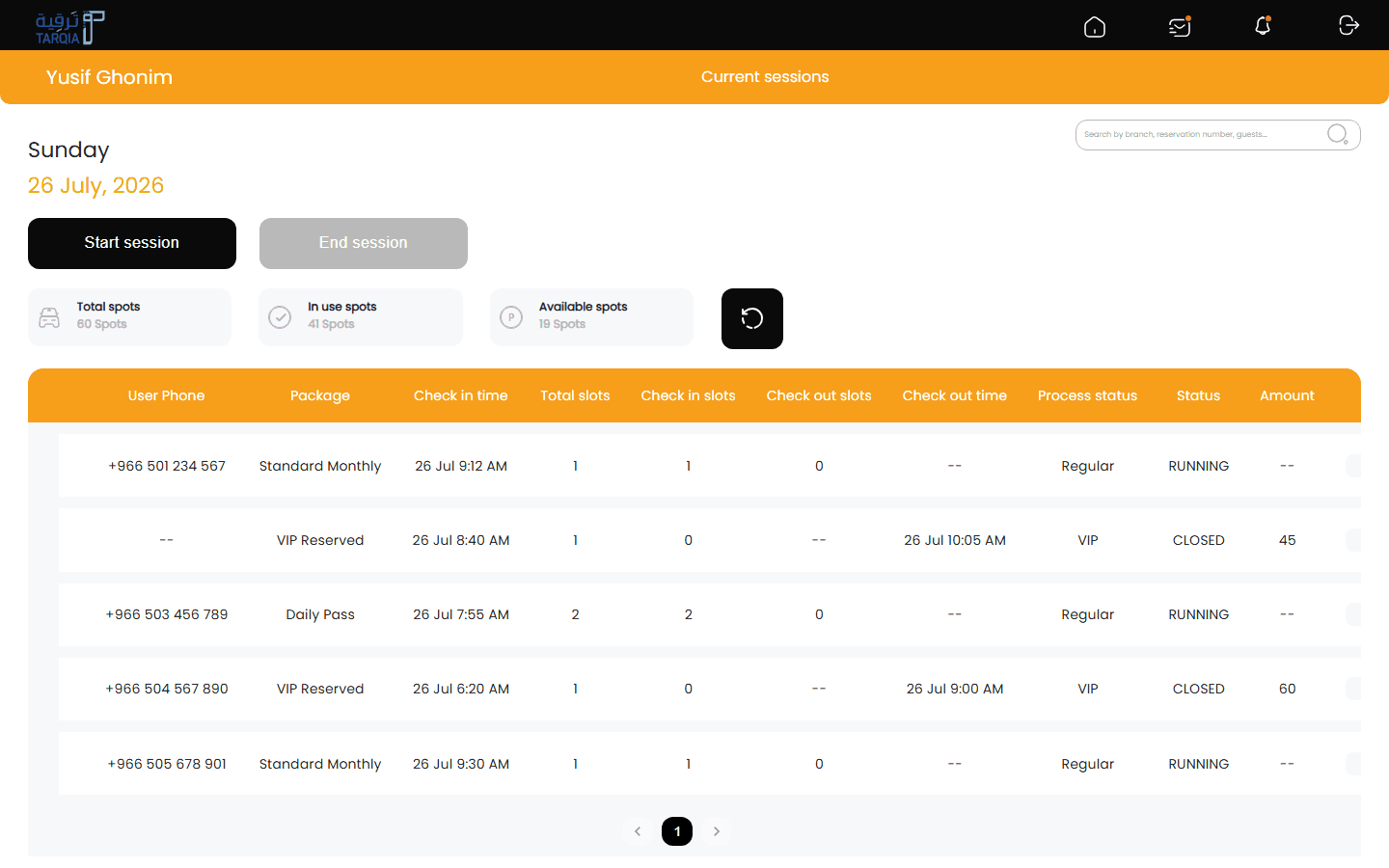
Task: Click check out time 26 Jul 9:00 AM
Action: tap(955, 689)
